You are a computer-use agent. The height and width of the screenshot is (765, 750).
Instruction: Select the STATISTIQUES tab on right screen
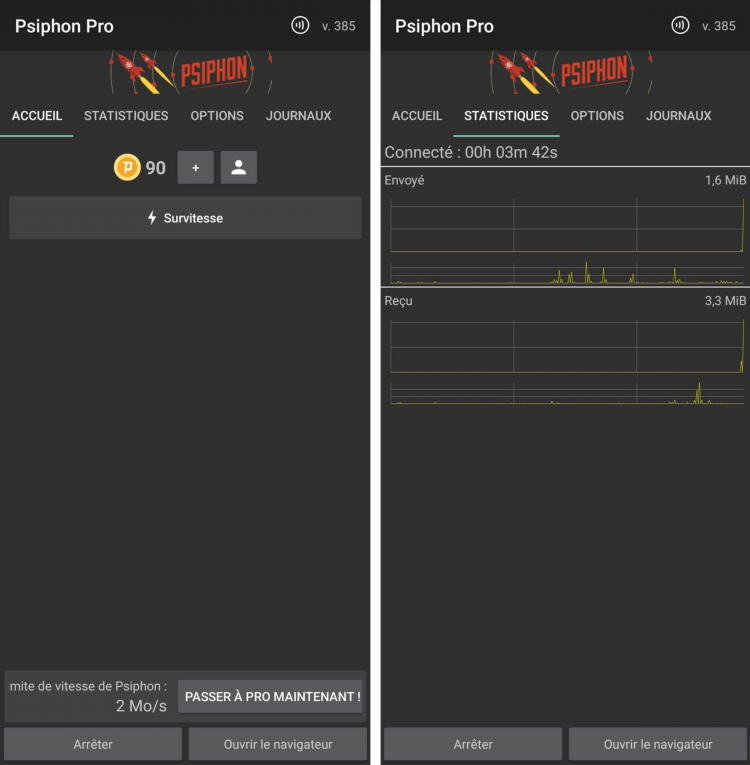point(506,116)
